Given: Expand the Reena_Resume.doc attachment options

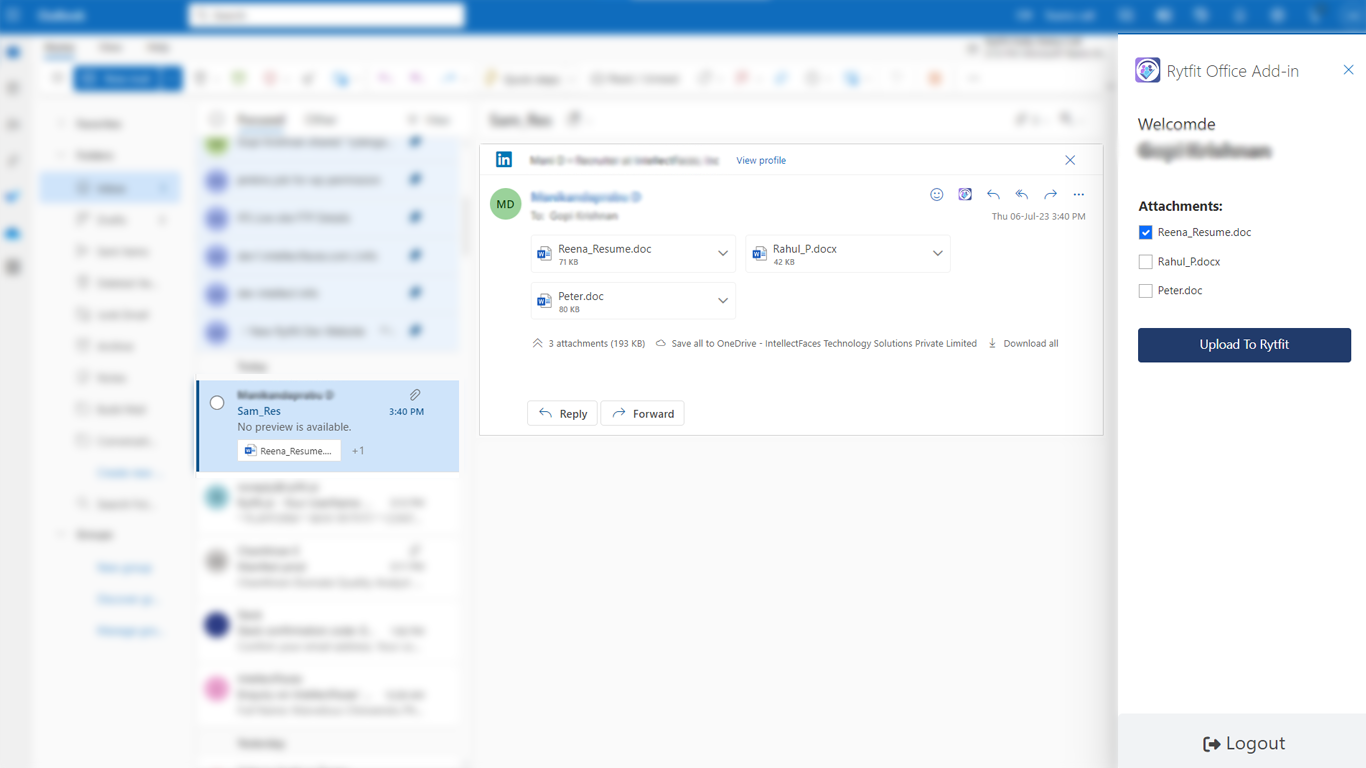Looking at the screenshot, I should 723,254.
